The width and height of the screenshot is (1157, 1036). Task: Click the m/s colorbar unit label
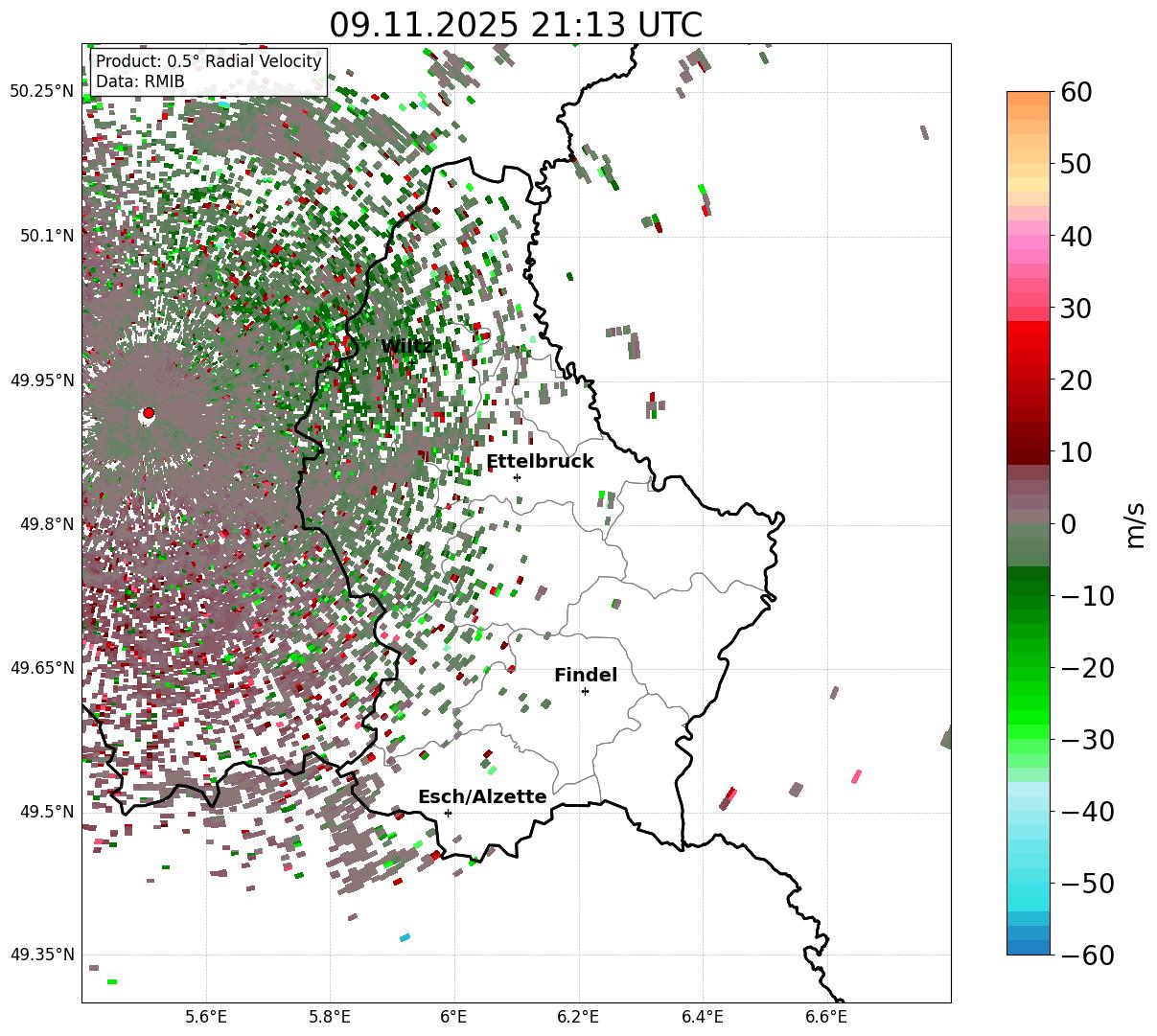click(x=1135, y=523)
